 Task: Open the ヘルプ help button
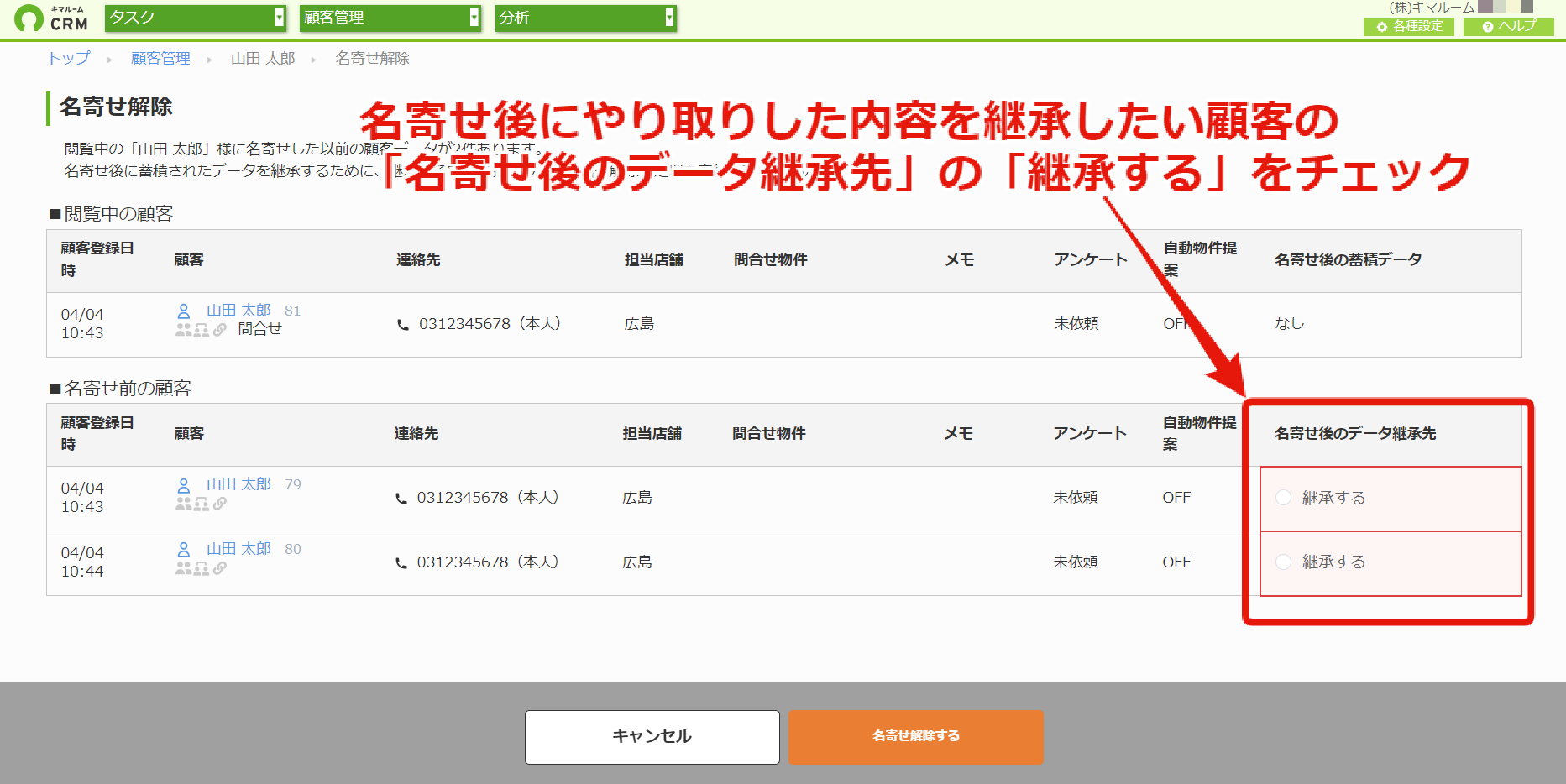1508,26
